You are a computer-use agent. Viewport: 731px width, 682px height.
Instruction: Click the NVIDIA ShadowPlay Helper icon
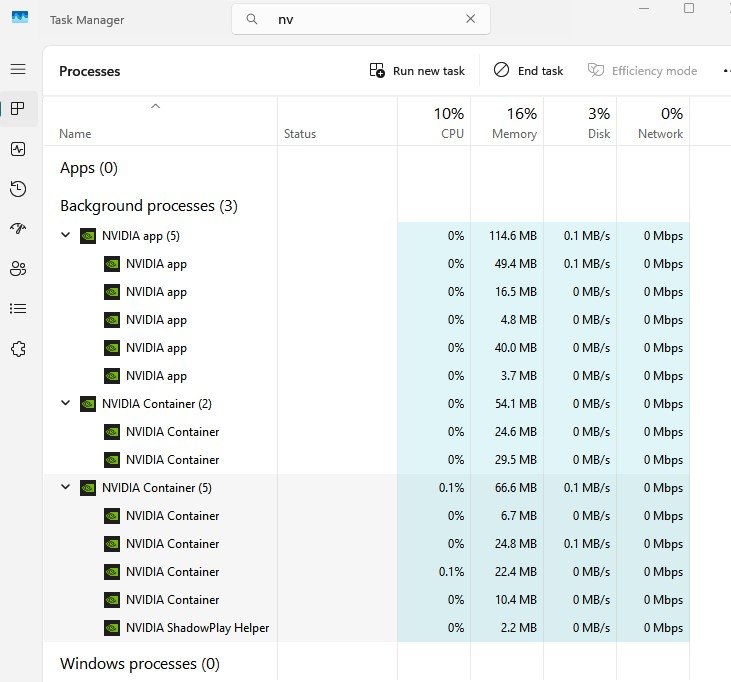pos(112,628)
